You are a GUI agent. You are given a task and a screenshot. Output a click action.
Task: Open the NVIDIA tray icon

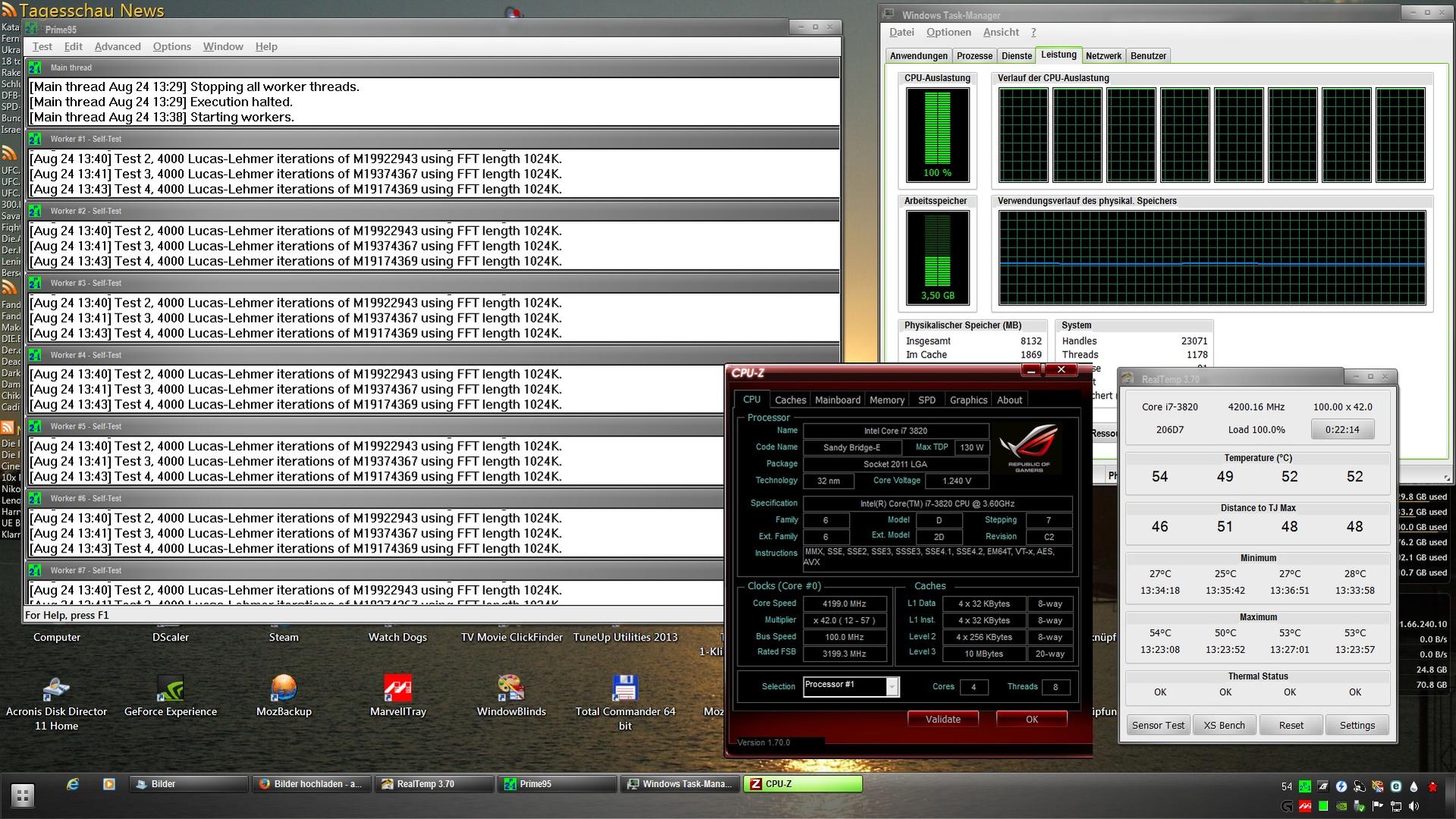click(1341, 806)
